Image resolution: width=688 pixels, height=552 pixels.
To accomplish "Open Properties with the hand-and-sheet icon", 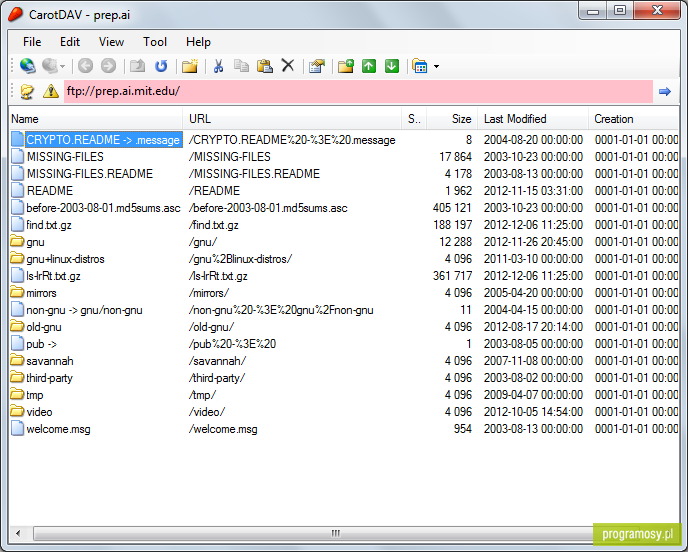I will pyautogui.click(x=317, y=66).
